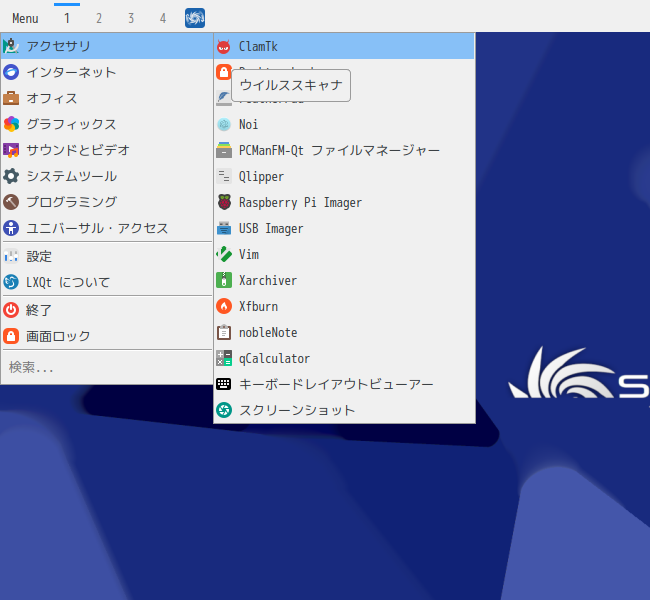Expand the オフィス category submenu
This screenshot has width=650, height=600.
click(52, 98)
